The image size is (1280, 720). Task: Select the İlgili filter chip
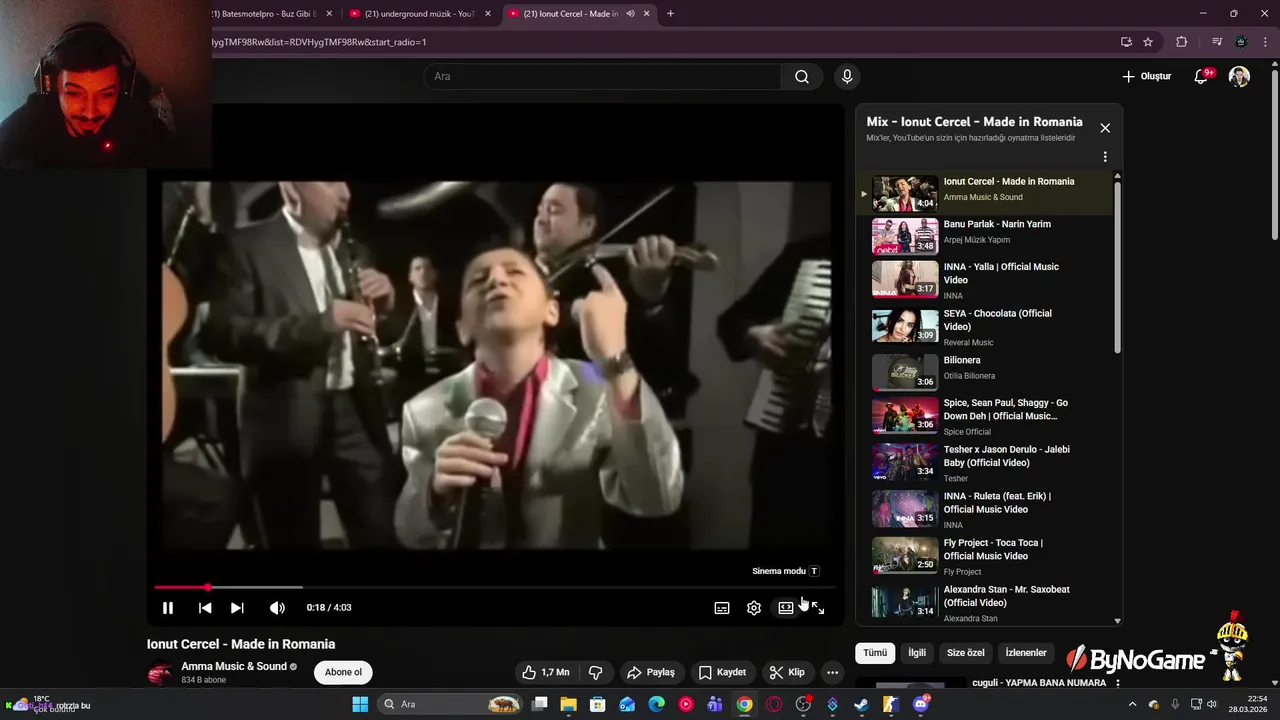click(x=916, y=653)
